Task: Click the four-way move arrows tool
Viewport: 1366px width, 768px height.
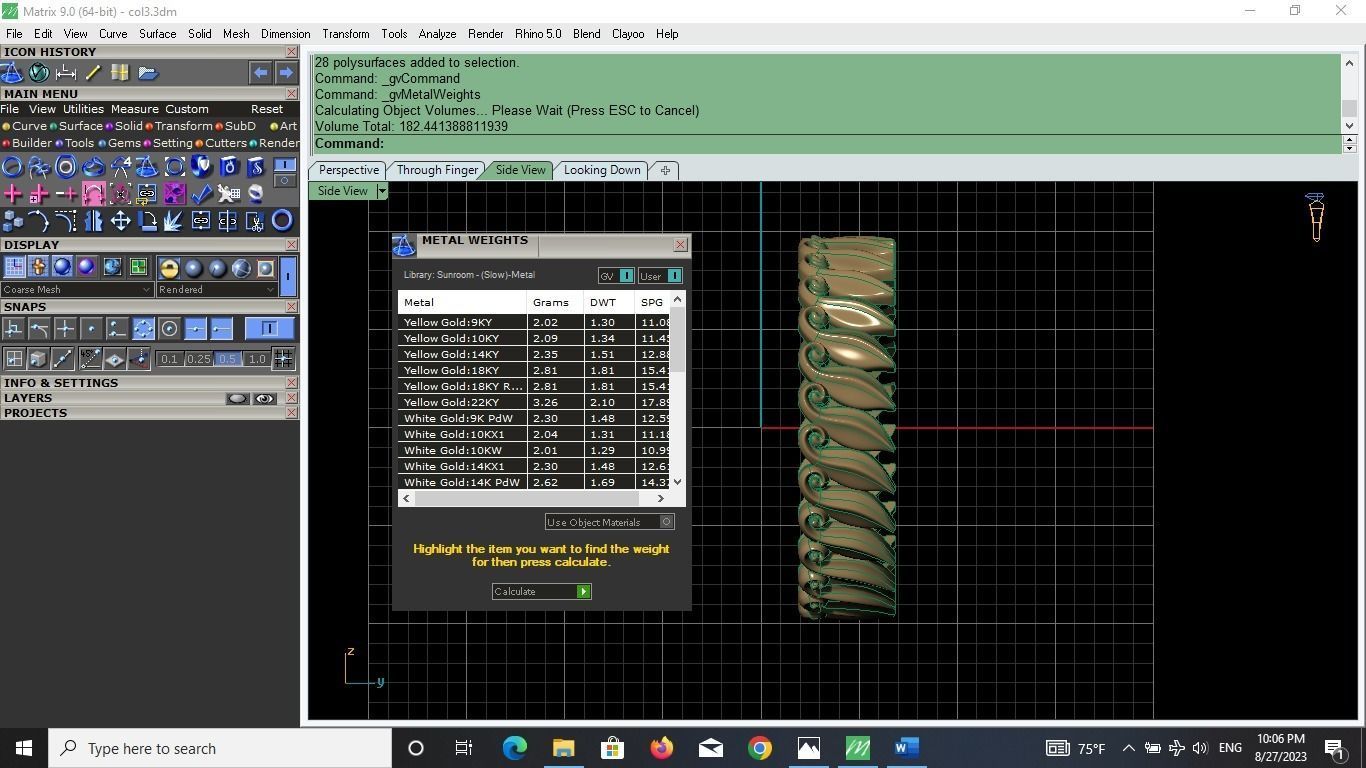Action: (x=120, y=220)
